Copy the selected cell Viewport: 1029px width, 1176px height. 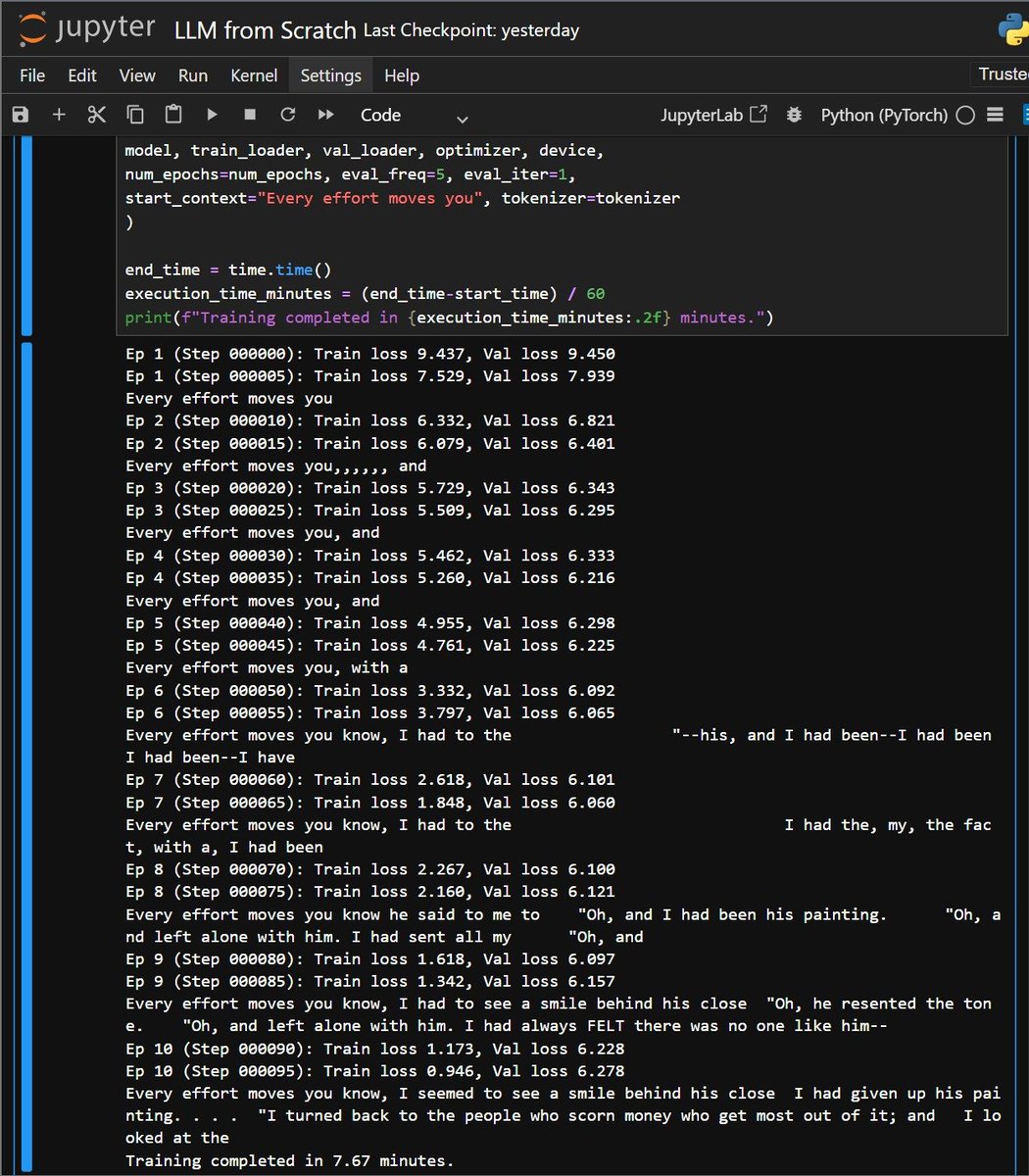pyautogui.click(x=135, y=115)
